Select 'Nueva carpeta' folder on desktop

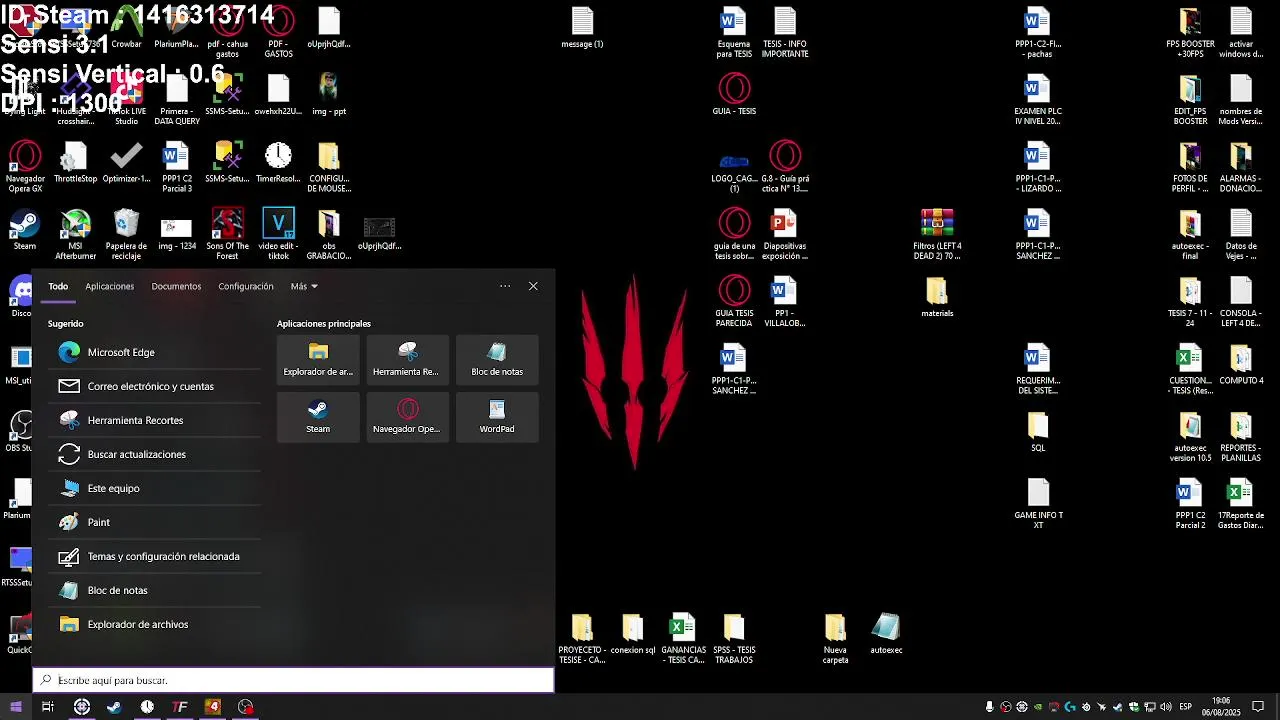835,638
